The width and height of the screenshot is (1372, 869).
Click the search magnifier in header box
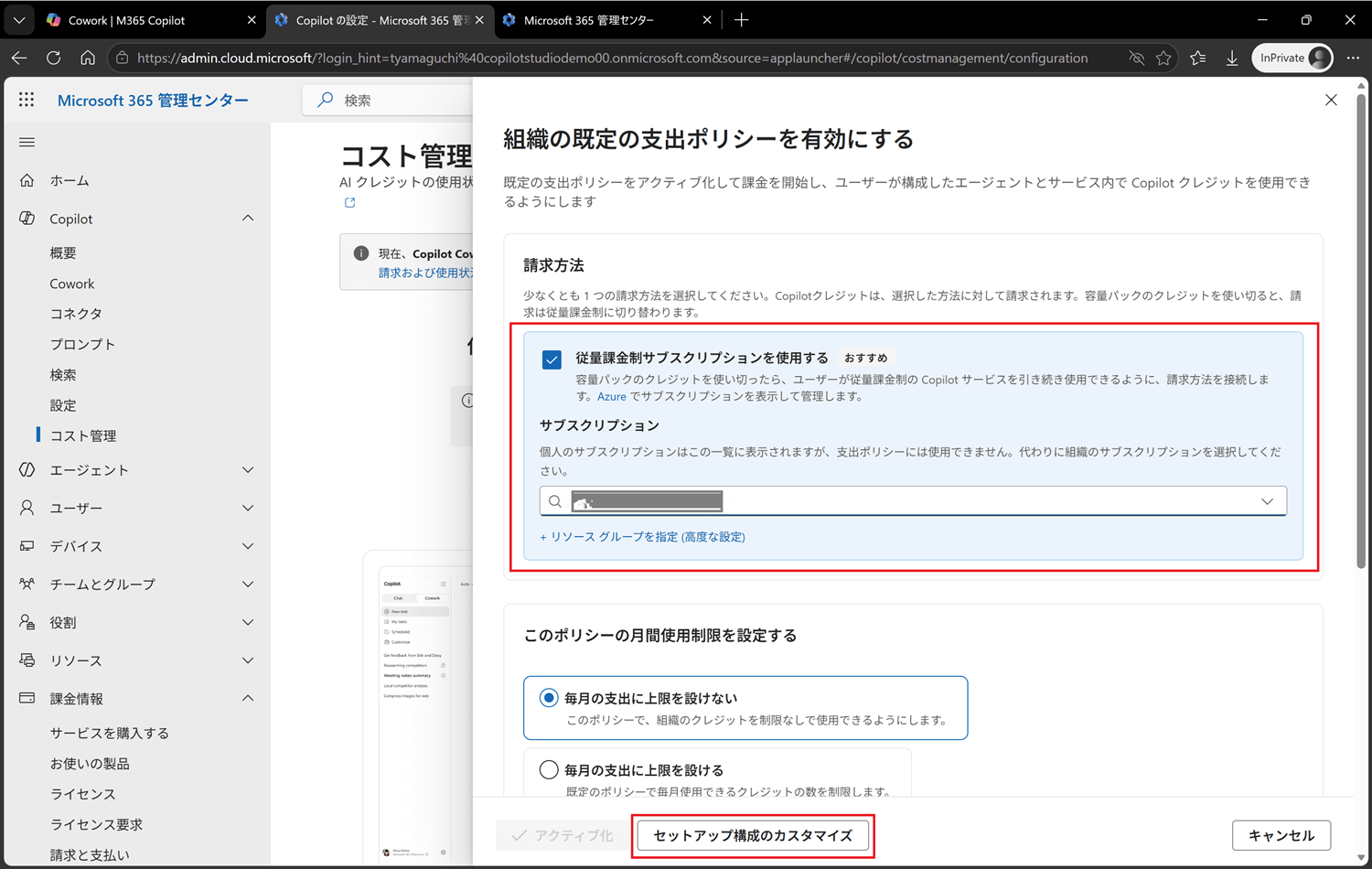(x=325, y=100)
